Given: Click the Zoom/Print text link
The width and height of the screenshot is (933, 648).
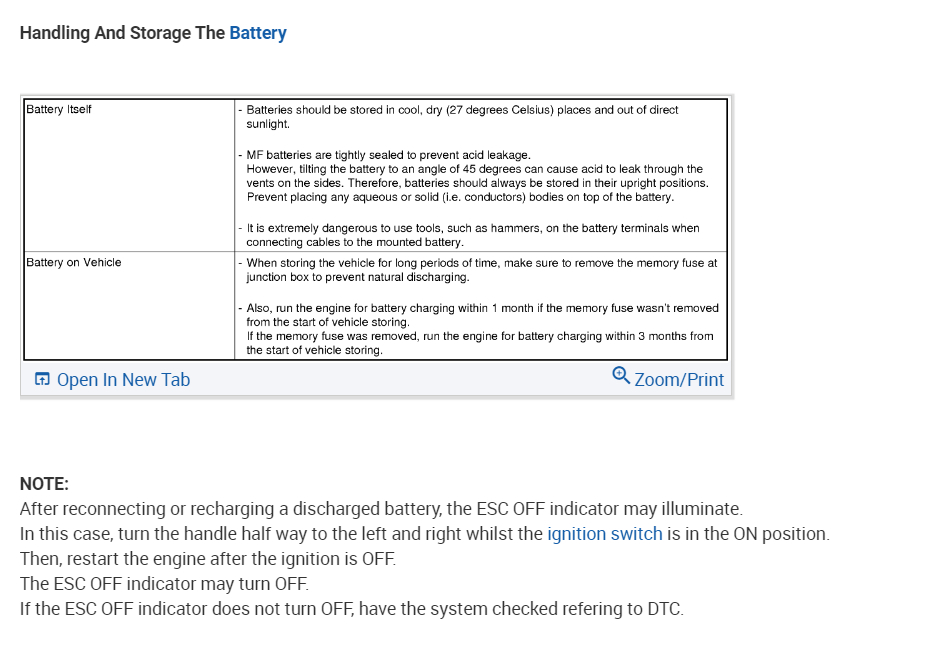Looking at the screenshot, I should (679, 380).
